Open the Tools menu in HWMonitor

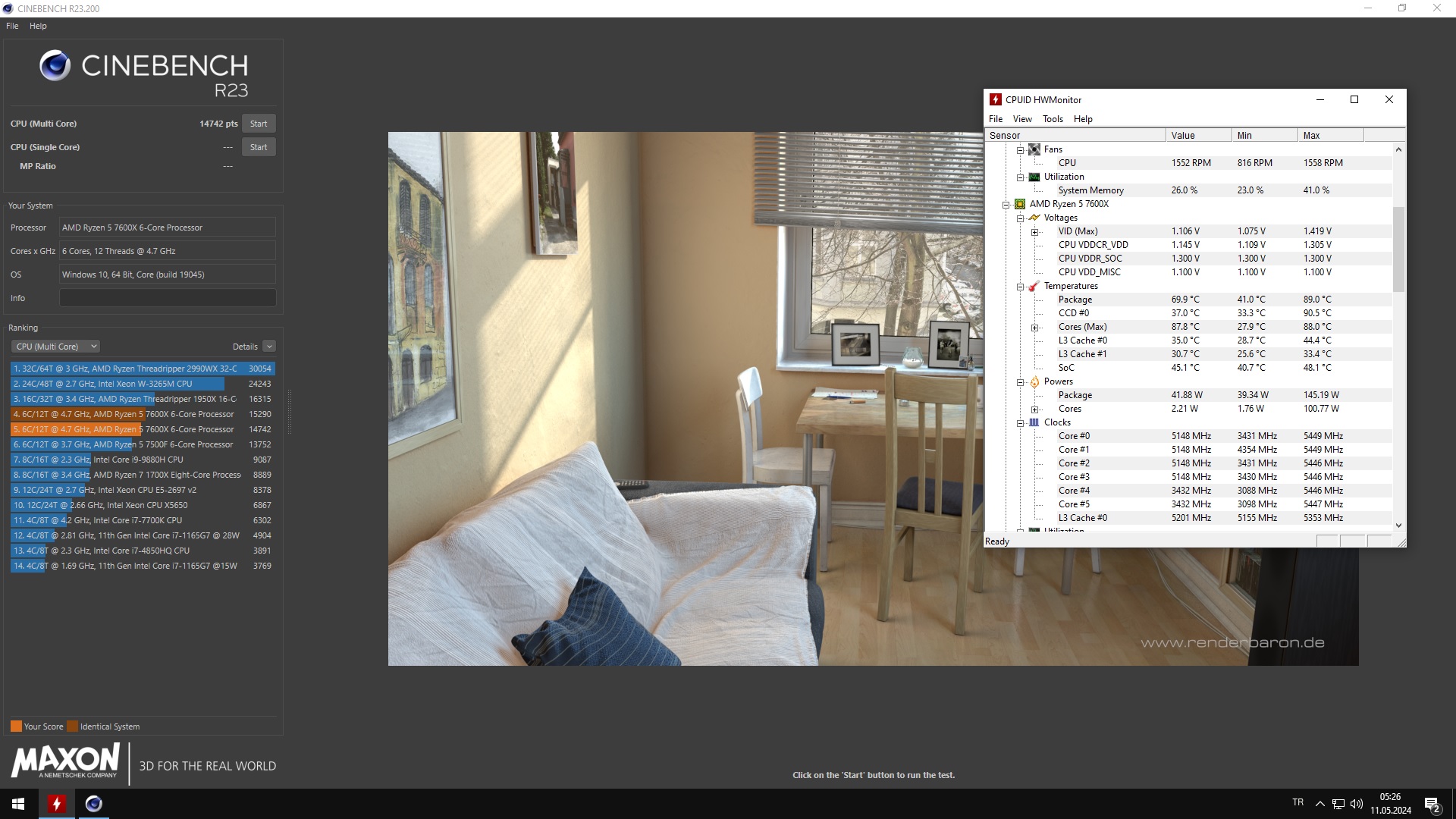point(1053,119)
